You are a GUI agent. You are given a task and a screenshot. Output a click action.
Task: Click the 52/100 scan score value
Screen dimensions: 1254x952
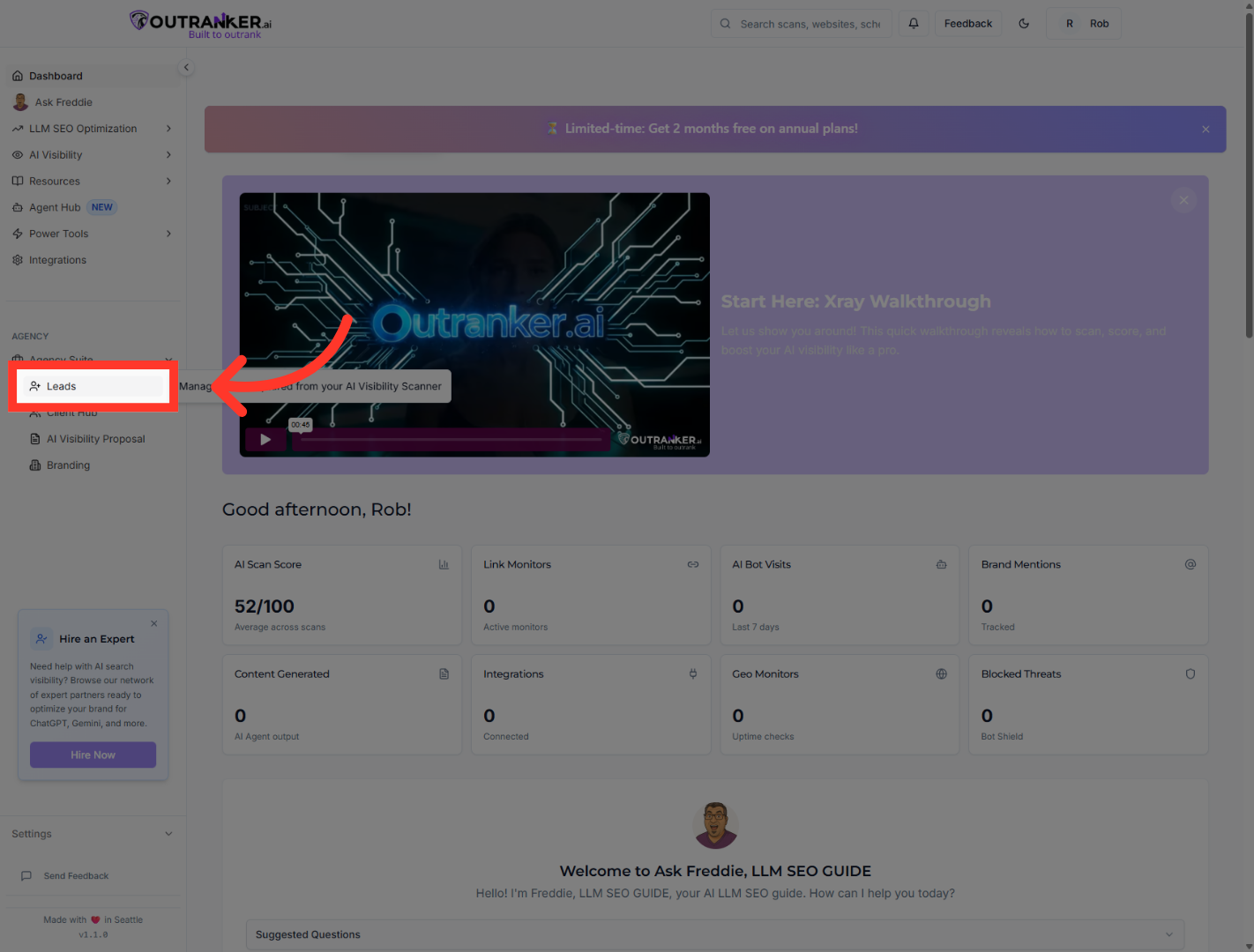[x=265, y=606]
